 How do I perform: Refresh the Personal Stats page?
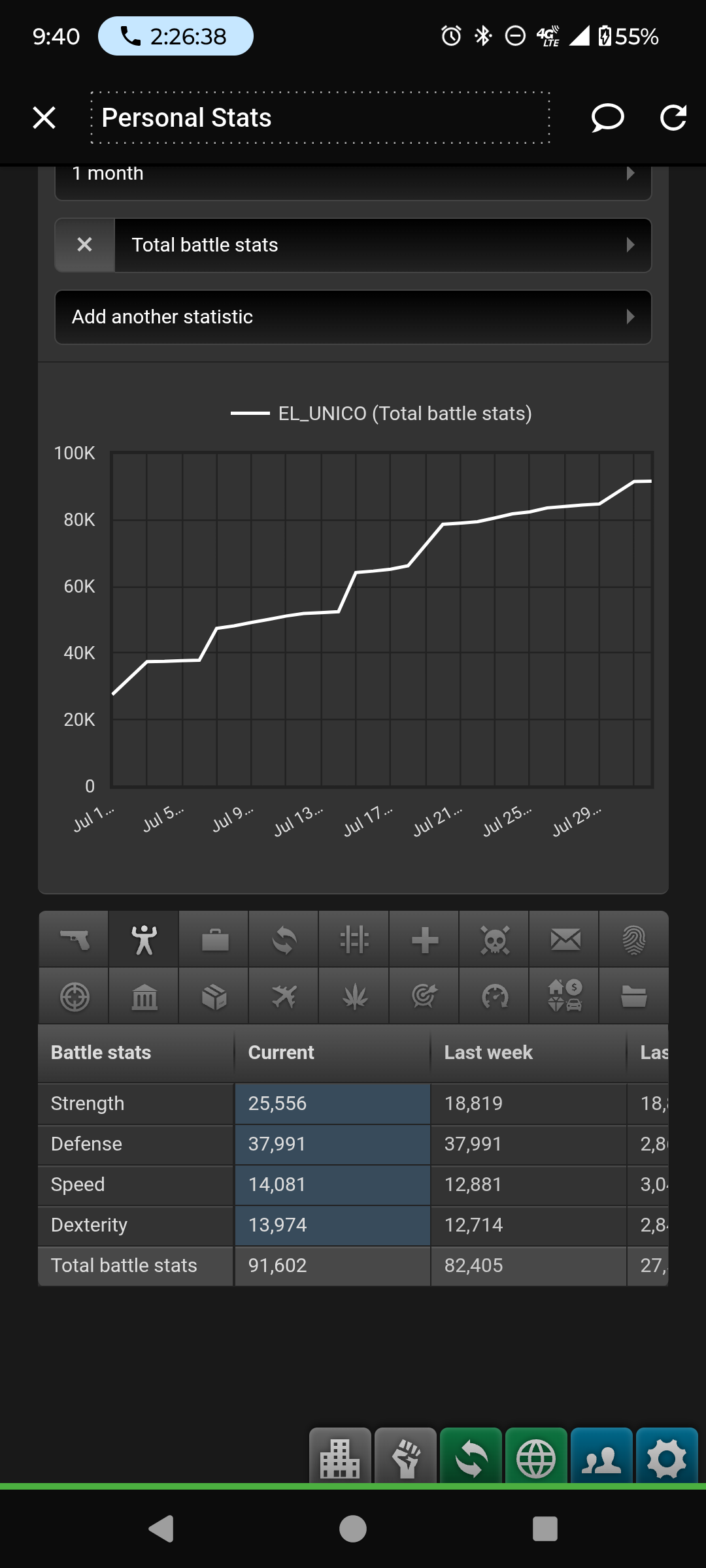[x=673, y=118]
